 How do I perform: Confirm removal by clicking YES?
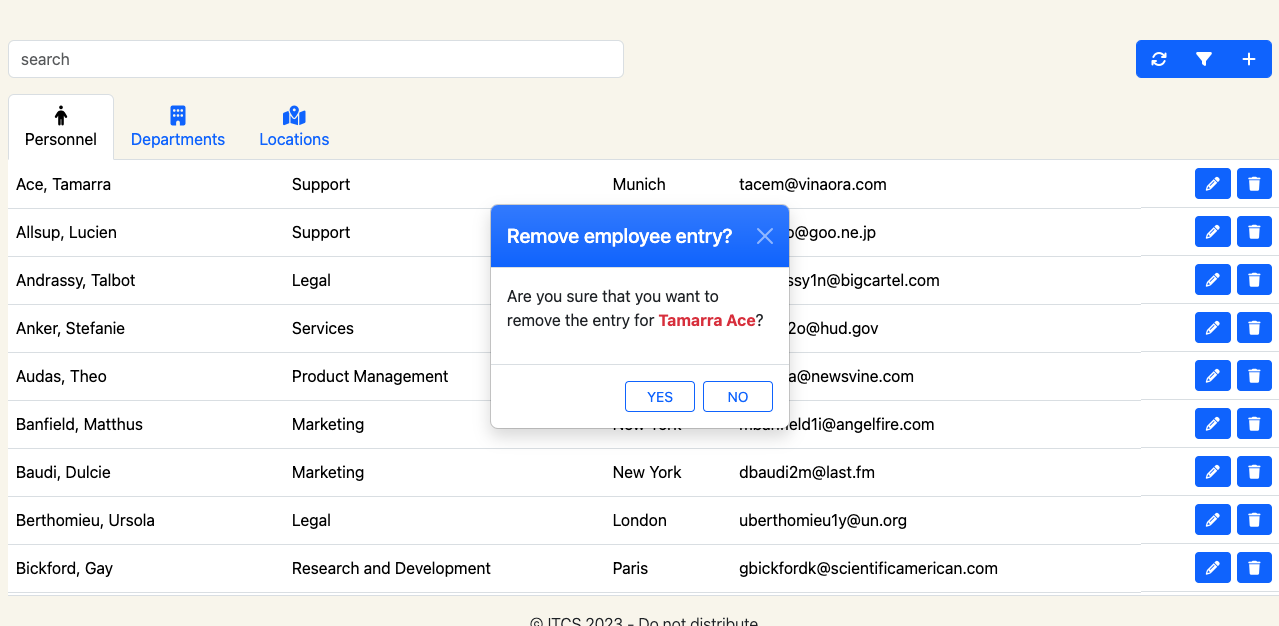(x=660, y=397)
